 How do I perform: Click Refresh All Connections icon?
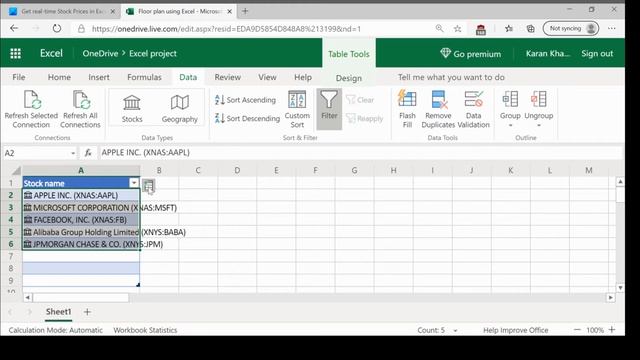click(x=80, y=109)
